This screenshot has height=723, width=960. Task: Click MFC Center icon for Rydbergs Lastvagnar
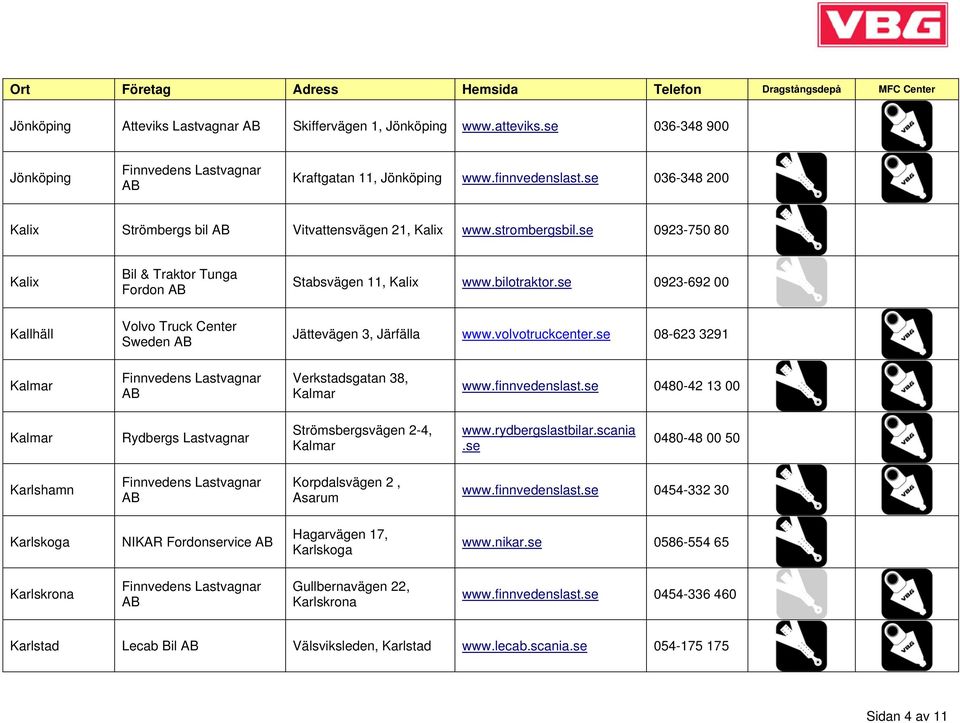click(x=907, y=438)
